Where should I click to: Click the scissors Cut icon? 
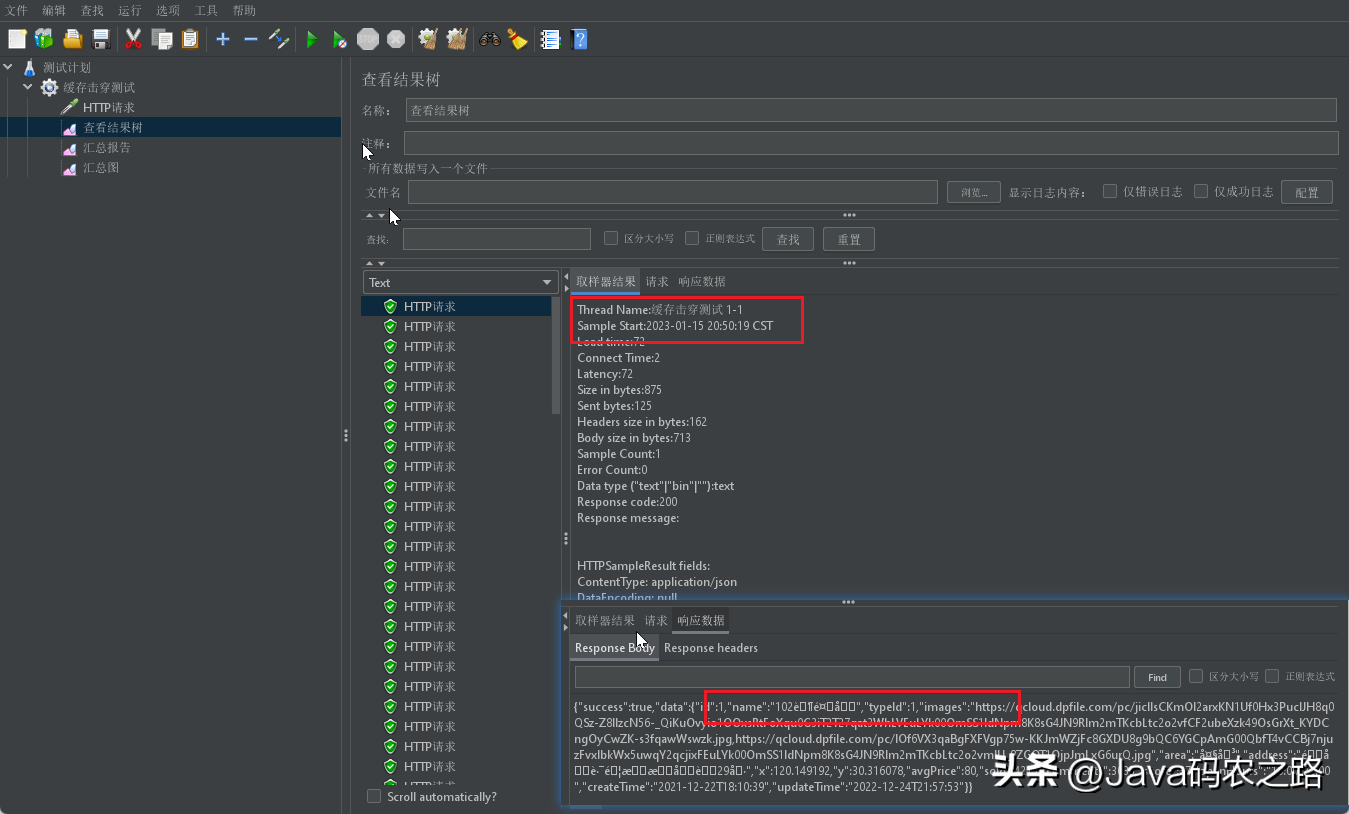(133, 39)
